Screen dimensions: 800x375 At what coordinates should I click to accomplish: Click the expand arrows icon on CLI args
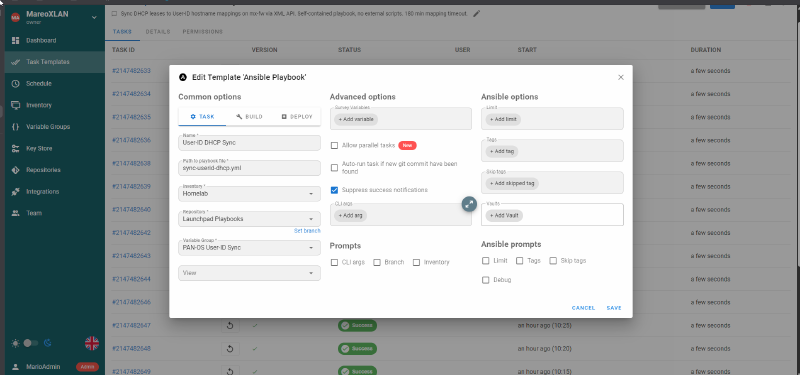[469, 204]
